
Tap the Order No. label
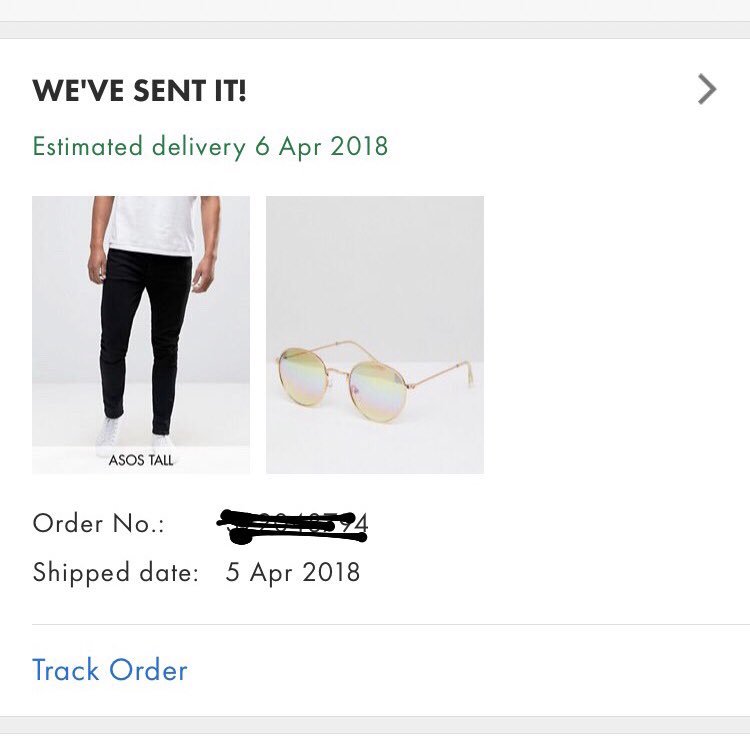pyautogui.click(x=98, y=523)
